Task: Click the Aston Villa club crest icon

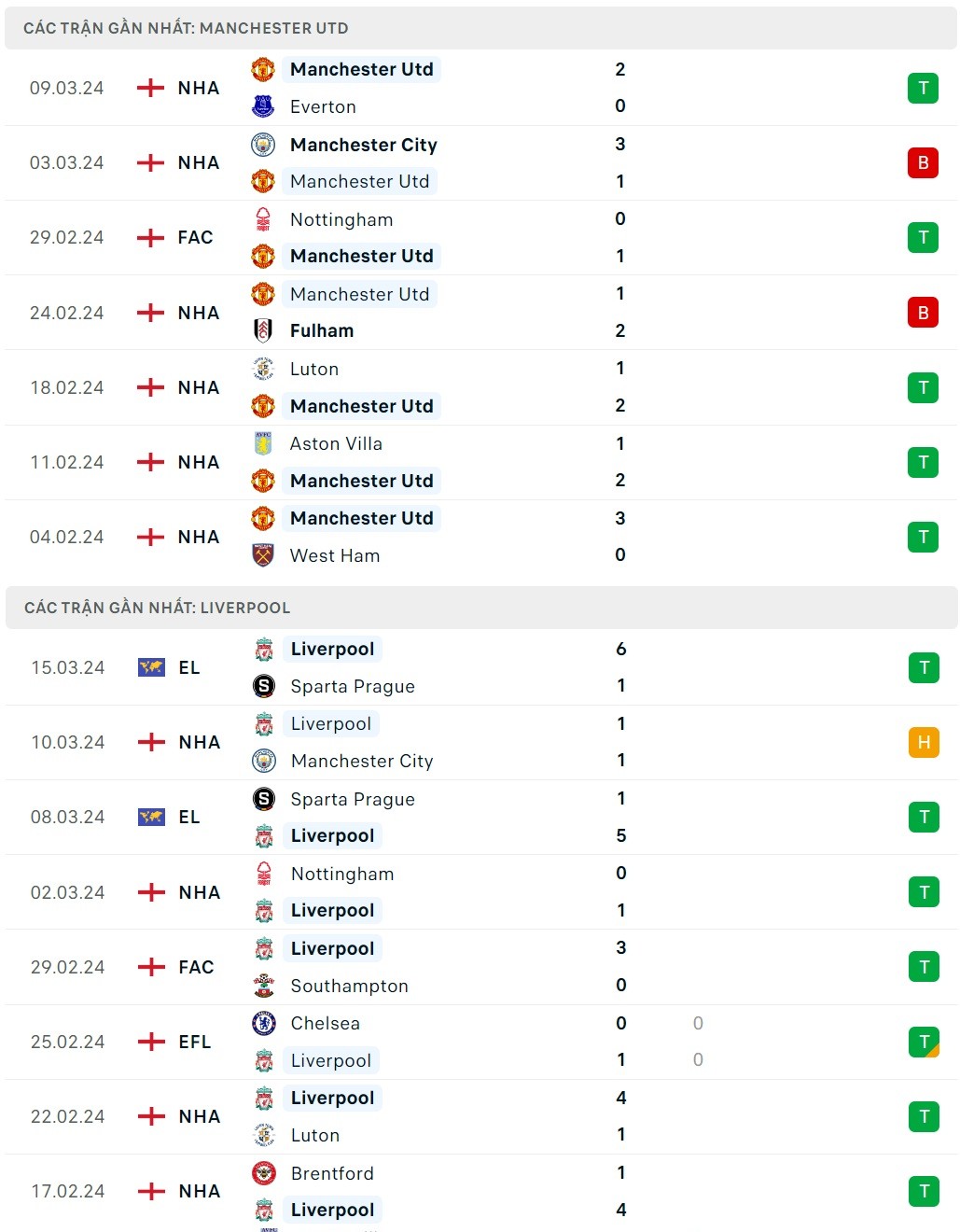Action: tap(263, 443)
